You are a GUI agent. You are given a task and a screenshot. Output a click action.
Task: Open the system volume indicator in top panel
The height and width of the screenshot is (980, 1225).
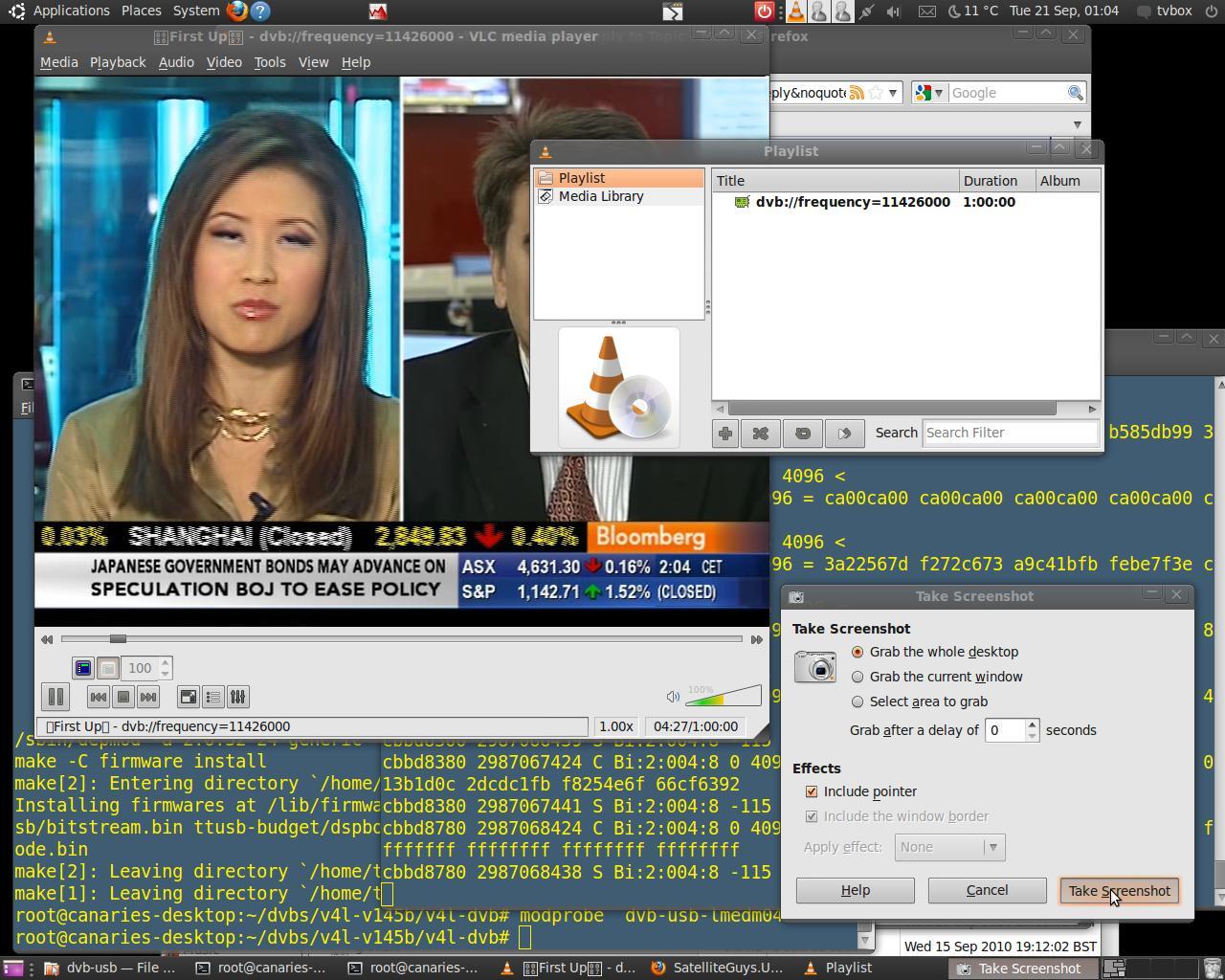click(x=894, y=11)
